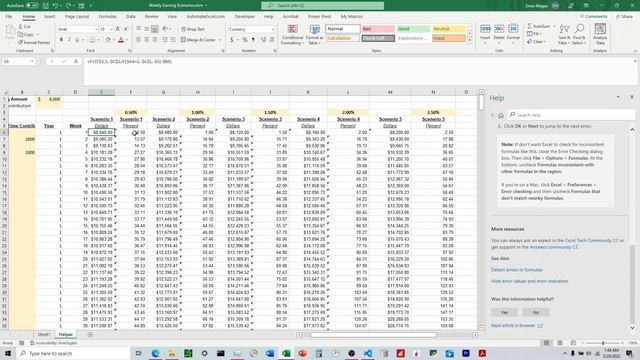This screenshot has height=360, width=640.
Task: Click Merge & Center button
Action: tap(198, 40)
